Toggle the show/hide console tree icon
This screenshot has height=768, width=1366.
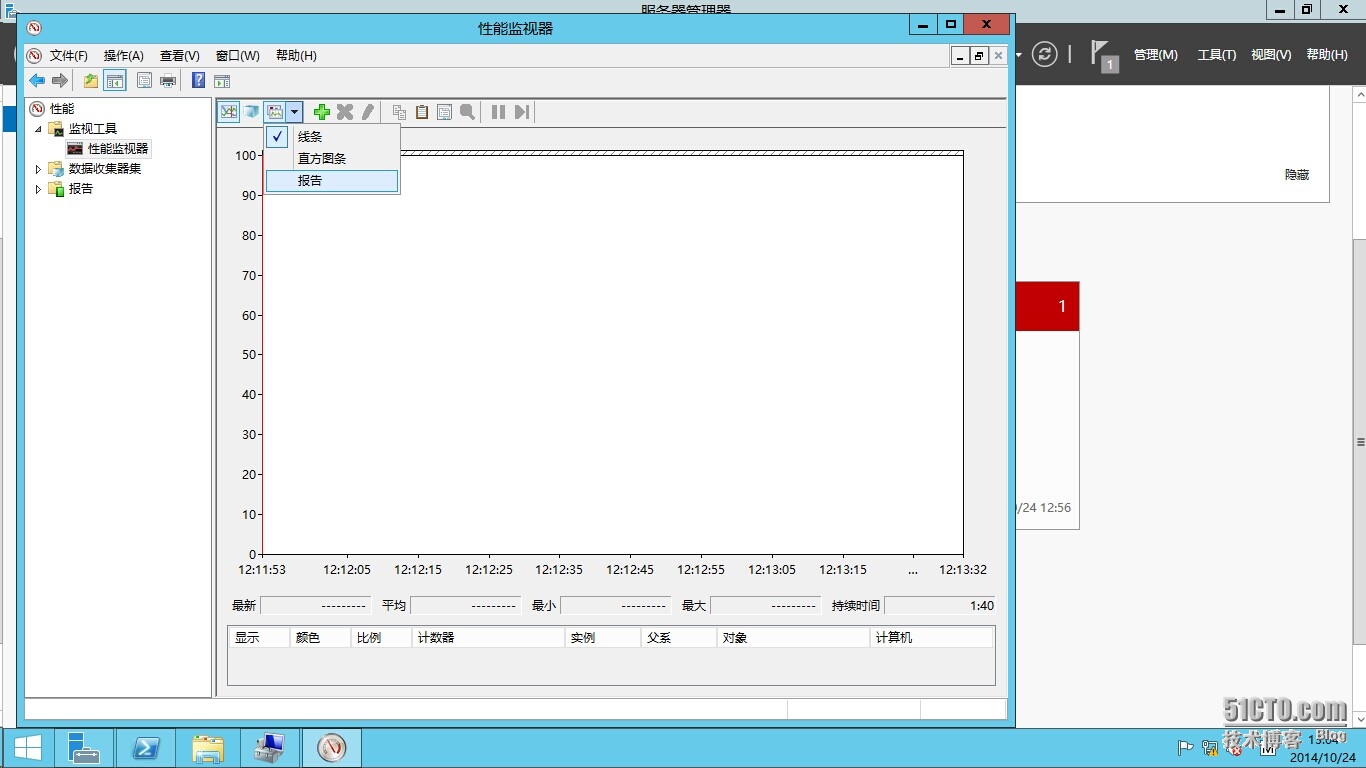pos(115,81)
